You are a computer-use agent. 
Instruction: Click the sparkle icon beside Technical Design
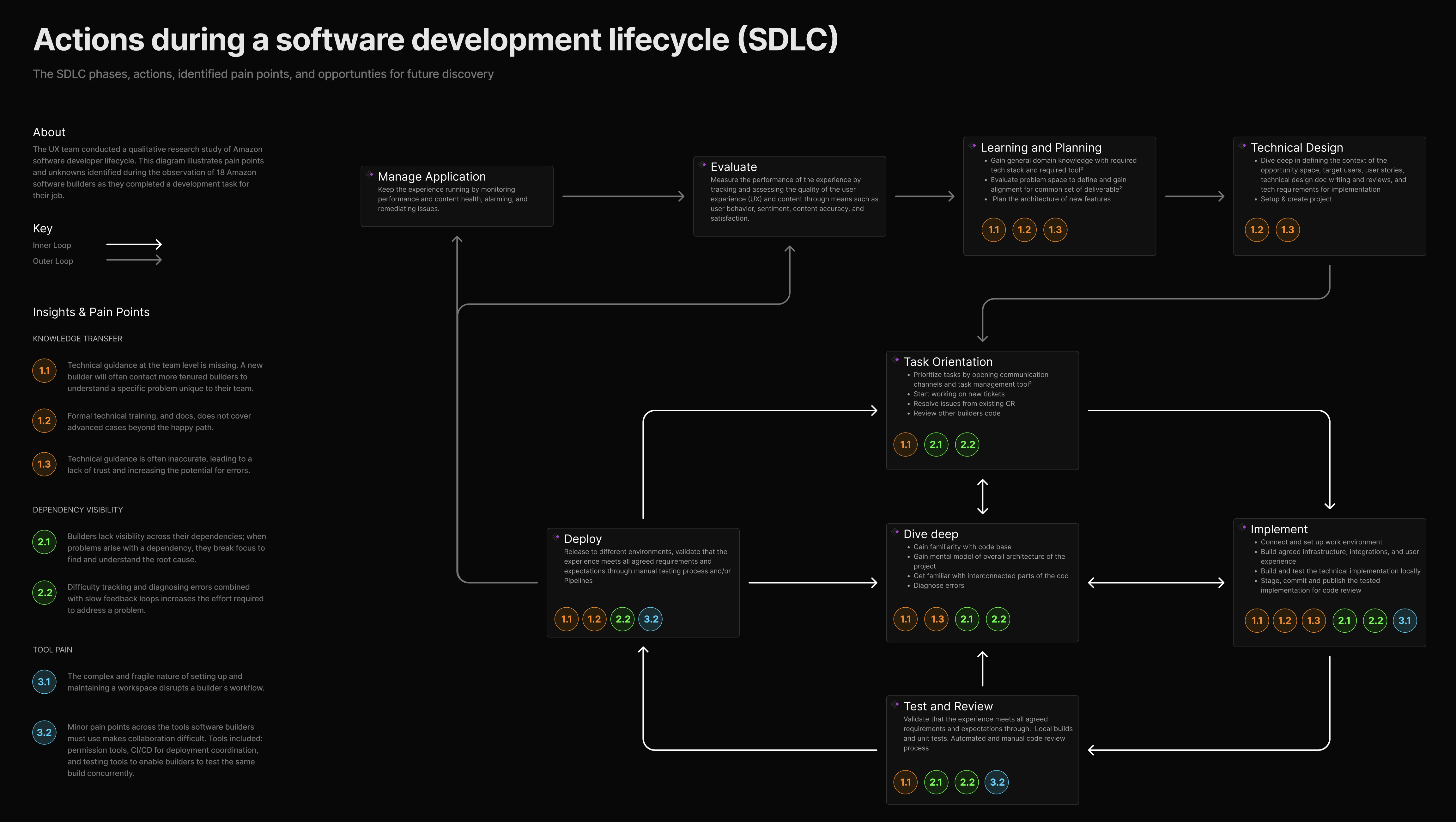[1242, 145]
